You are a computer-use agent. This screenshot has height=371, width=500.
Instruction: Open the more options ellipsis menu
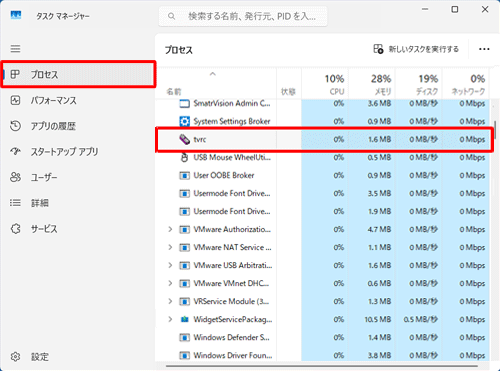(484, 49)
